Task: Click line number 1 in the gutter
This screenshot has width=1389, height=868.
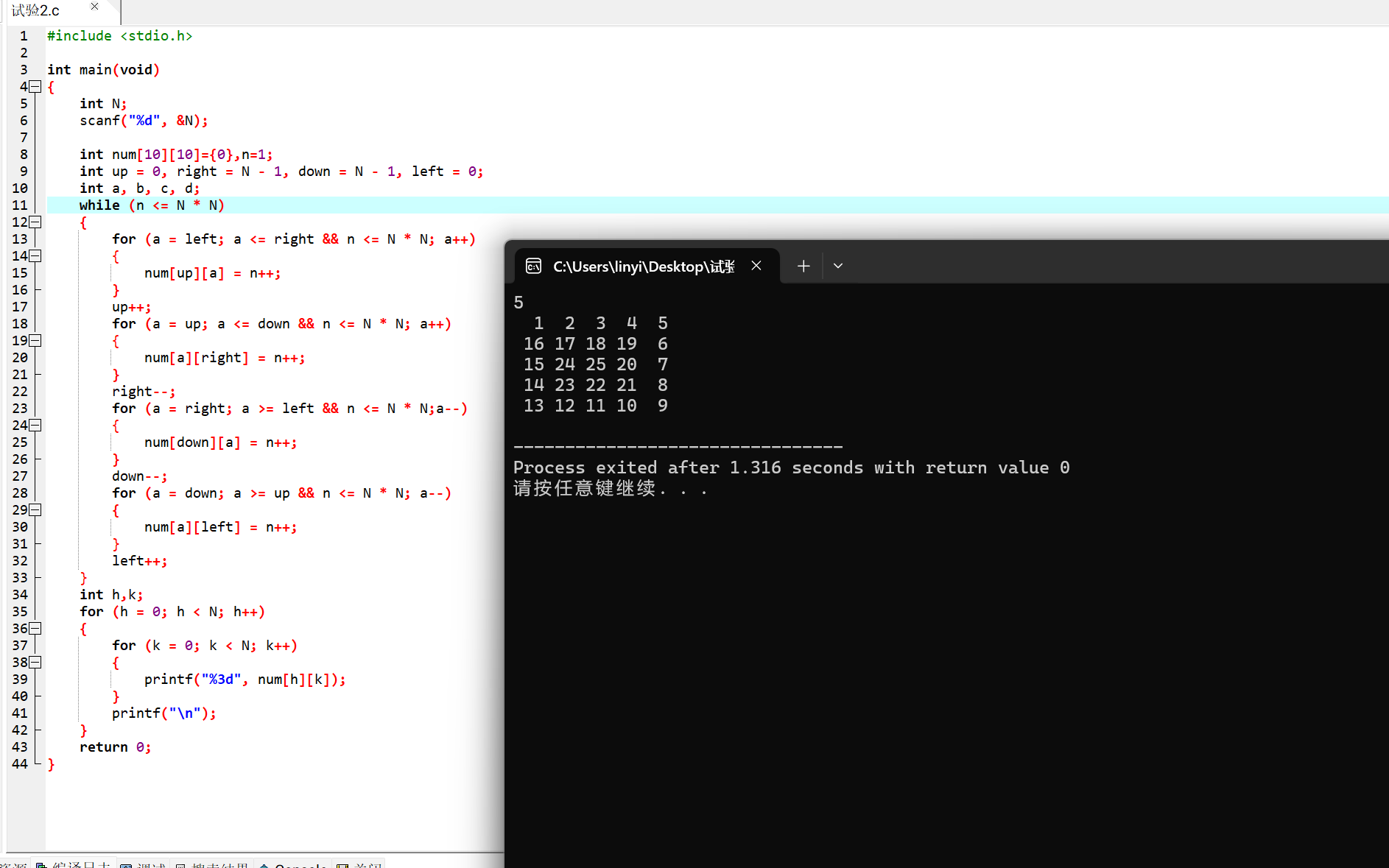Action: click(x=24, y=35)
